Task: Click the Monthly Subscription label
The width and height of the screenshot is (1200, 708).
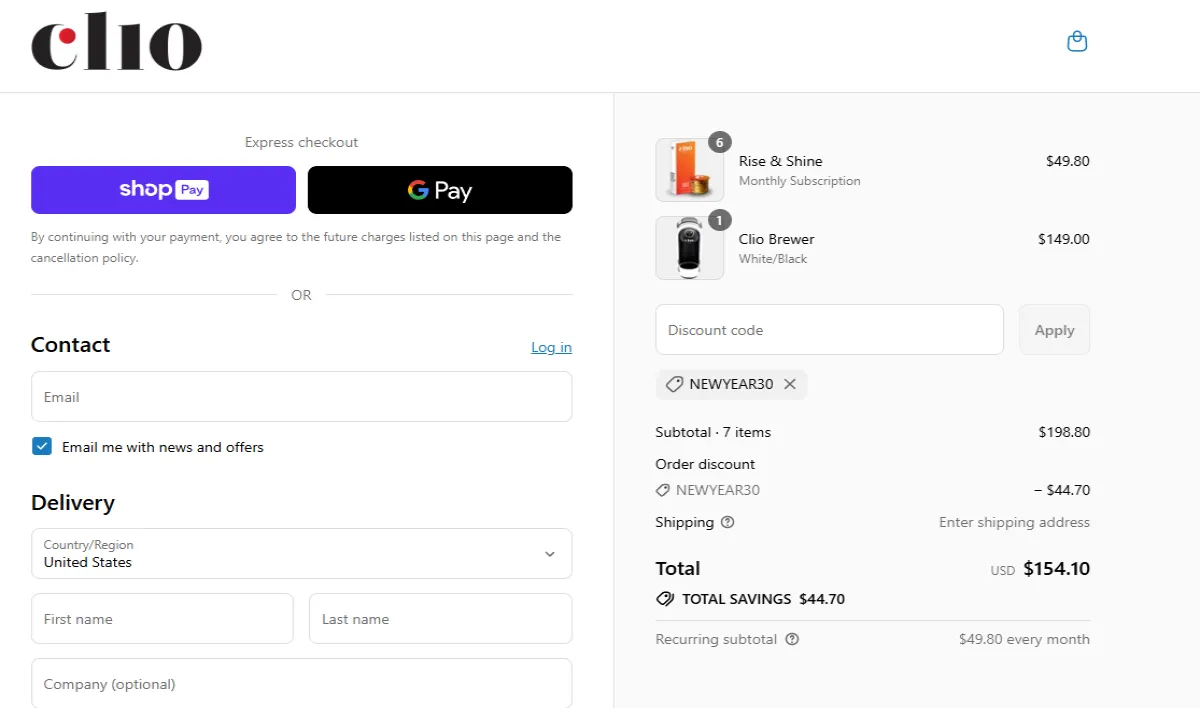Action: pyautogui.click(x=800, y=181)
